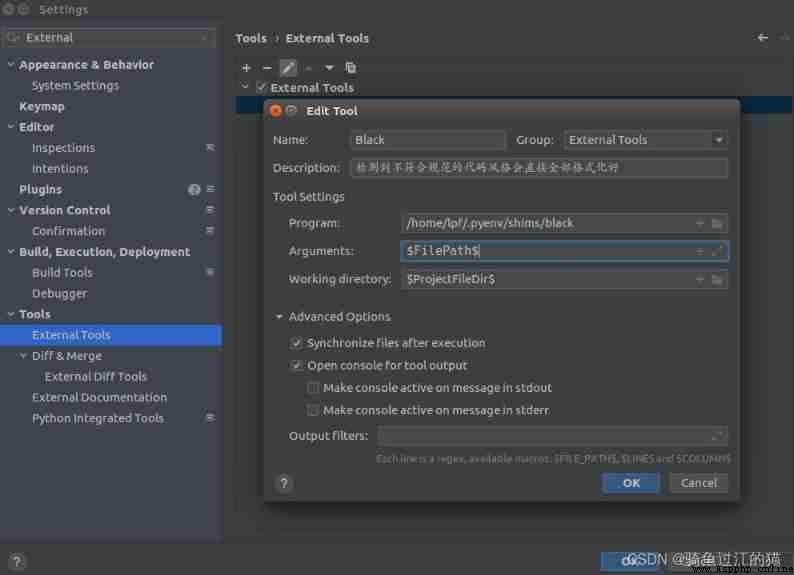Open Python Integrated Tools settings
Image resolution: width=794 pixels, height=575 pixels.
98,419
